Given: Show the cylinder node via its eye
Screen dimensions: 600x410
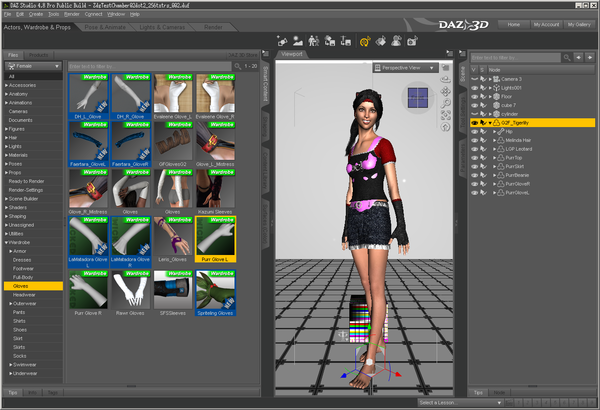Looking at the screenshot, I should click(474, 114).
